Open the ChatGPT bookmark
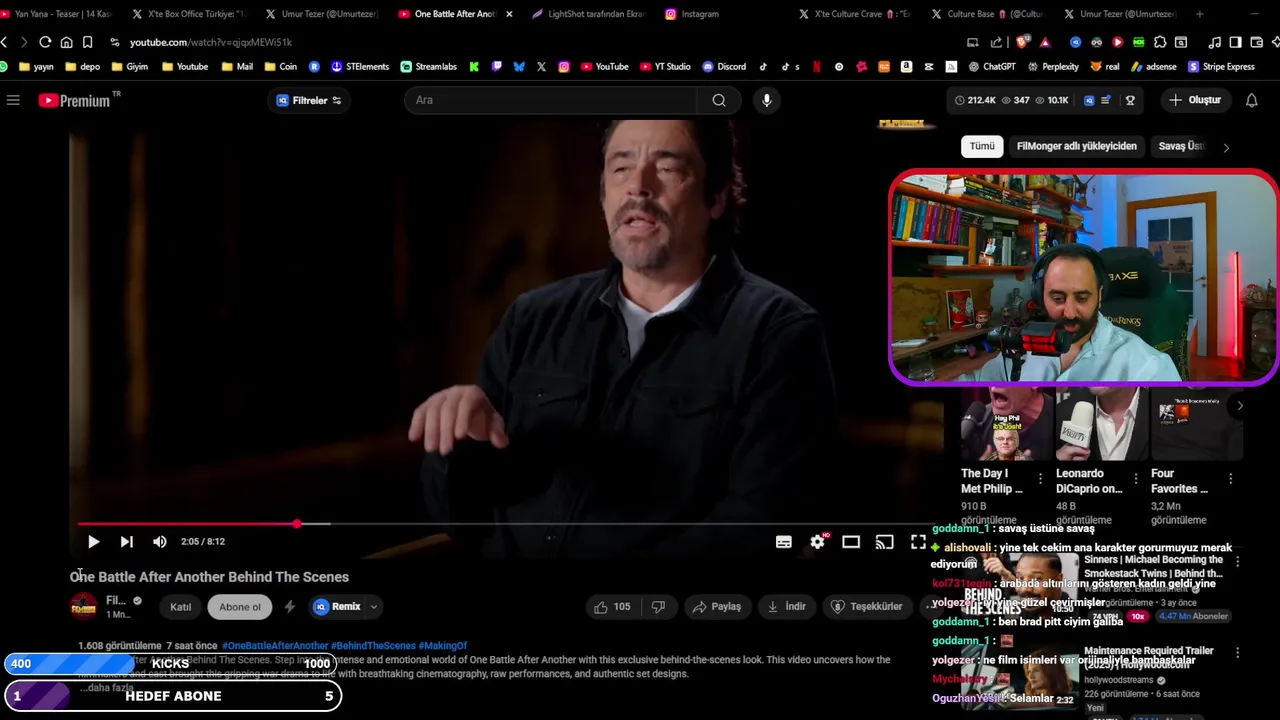This screenshot has width=1280, height=720. (x=991, y=67)
